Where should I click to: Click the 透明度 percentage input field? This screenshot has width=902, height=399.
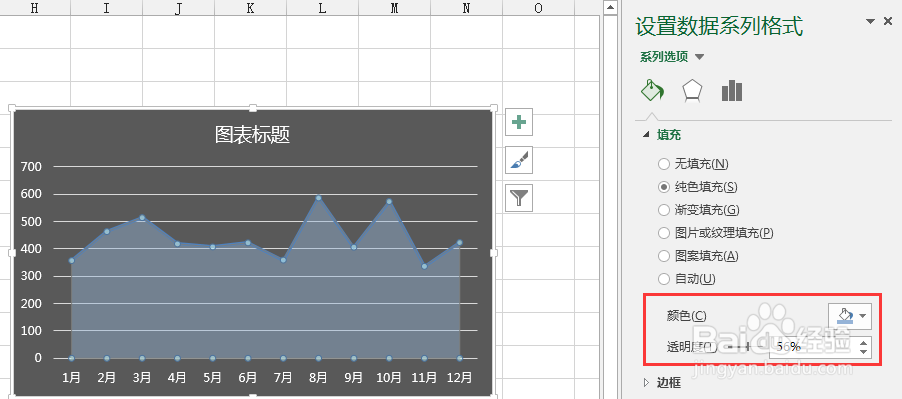point(813,347)
